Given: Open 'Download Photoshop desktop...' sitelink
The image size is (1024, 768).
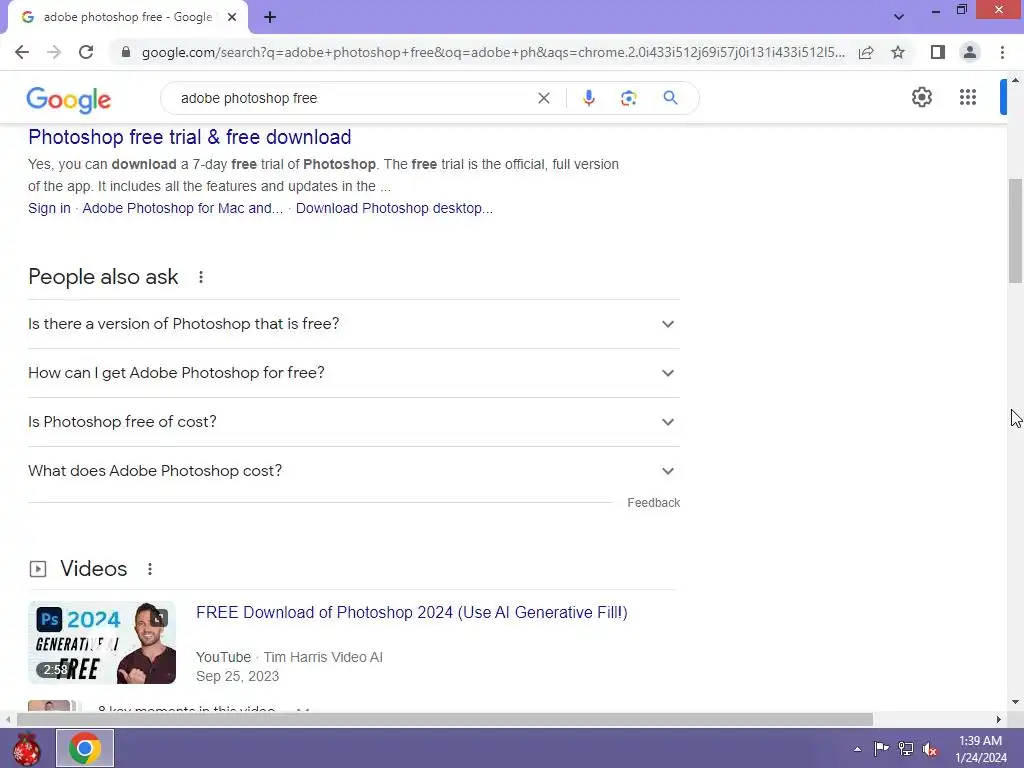Looking at the screenshot, I should click(x=394, y=208).
